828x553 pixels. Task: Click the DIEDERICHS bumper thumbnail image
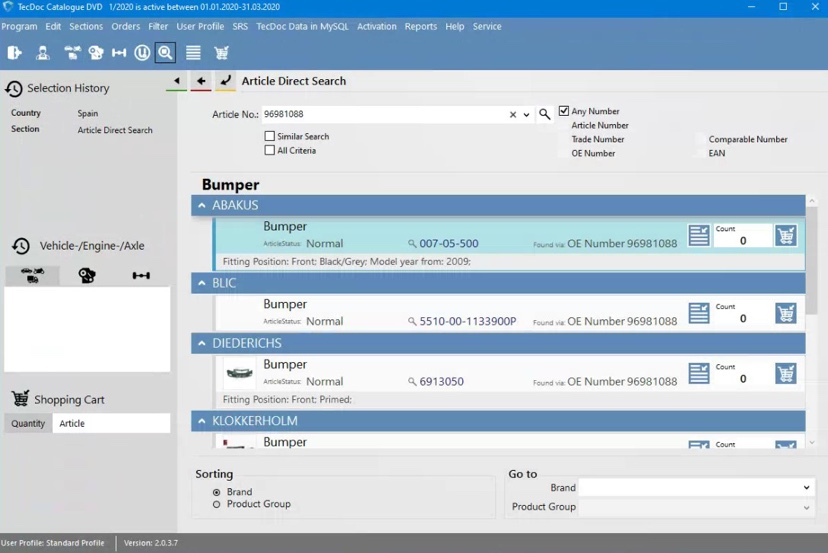(239, 373)
